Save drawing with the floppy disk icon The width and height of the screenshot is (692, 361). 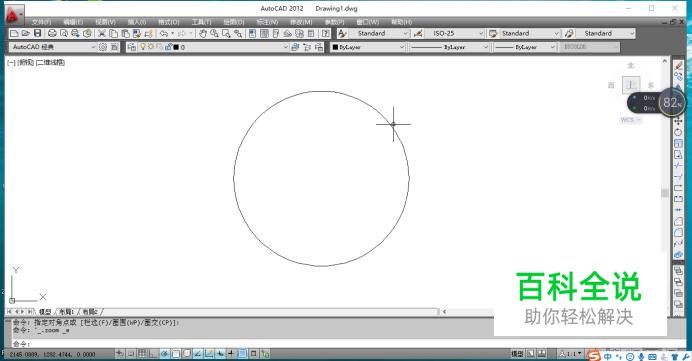[38, 33]
